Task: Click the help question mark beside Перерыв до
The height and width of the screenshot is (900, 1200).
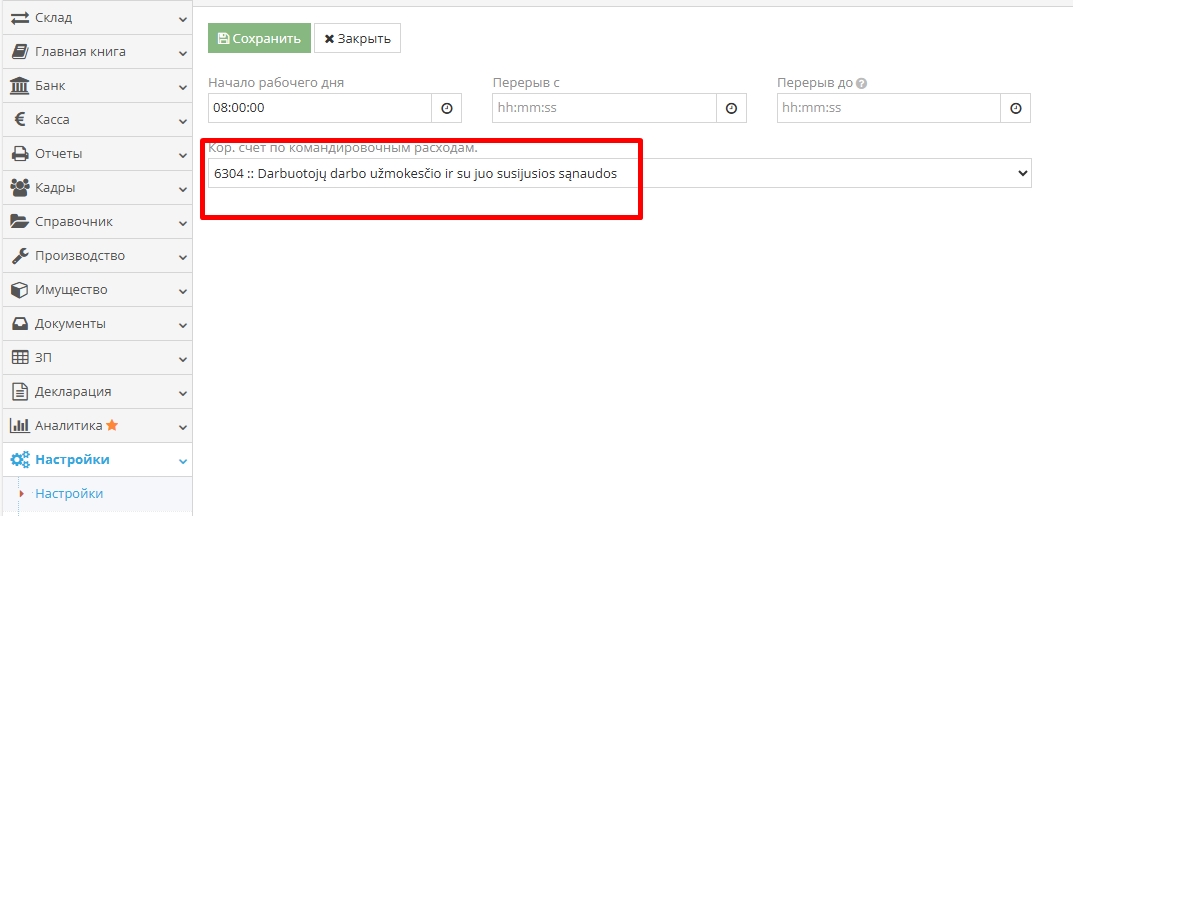Action: (x=861, y=84)
